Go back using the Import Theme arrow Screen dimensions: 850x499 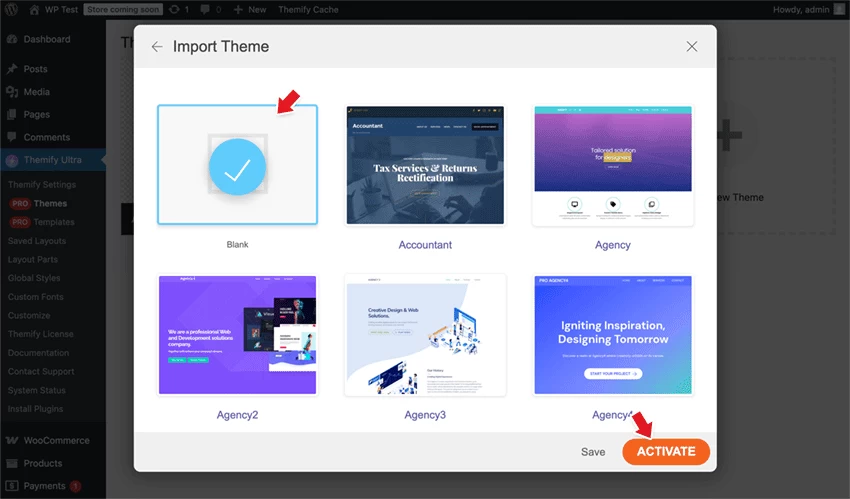coord(157,47)
